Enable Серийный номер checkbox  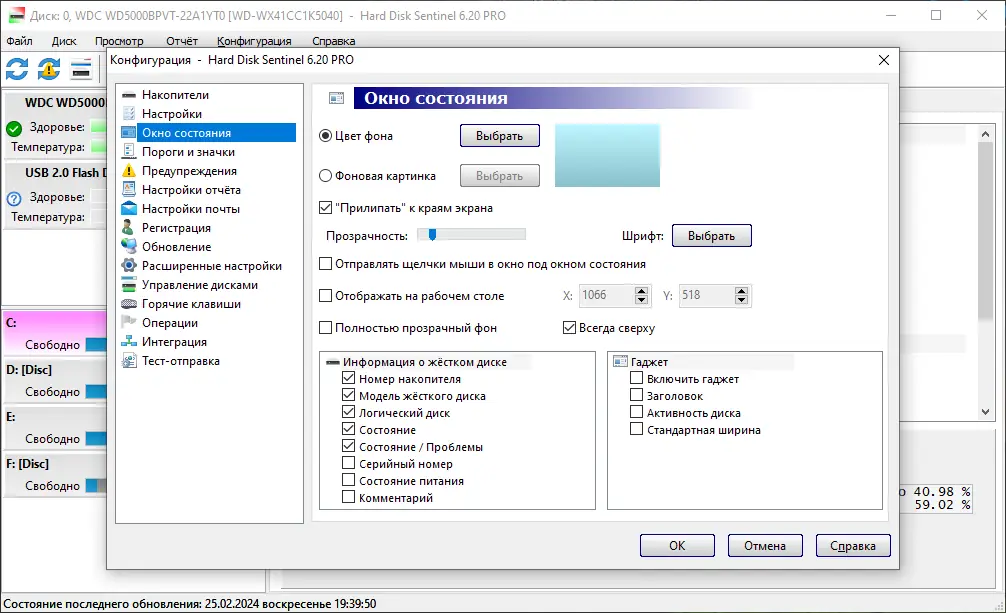348,463
